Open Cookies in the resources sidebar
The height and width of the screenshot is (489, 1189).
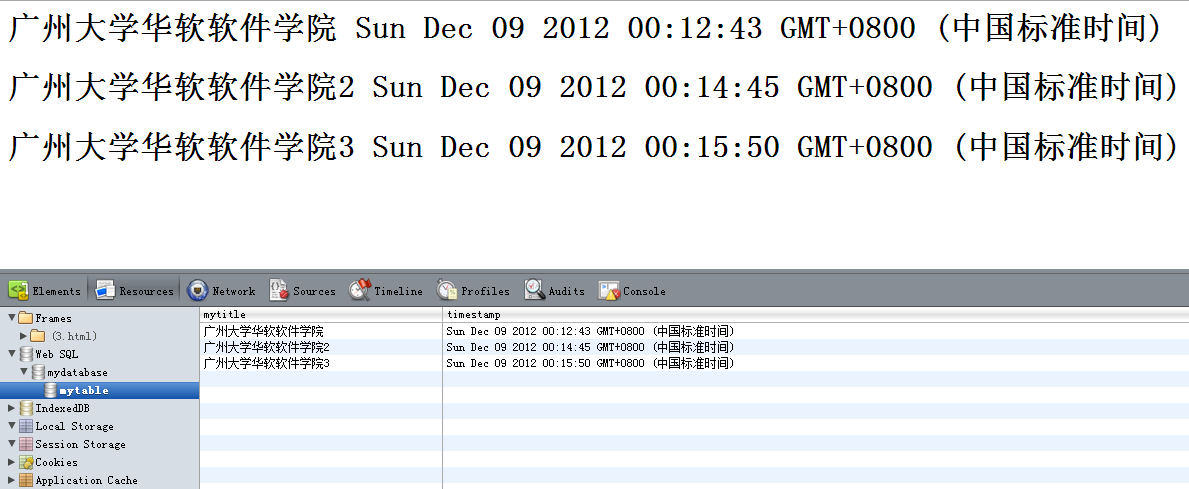56,462
